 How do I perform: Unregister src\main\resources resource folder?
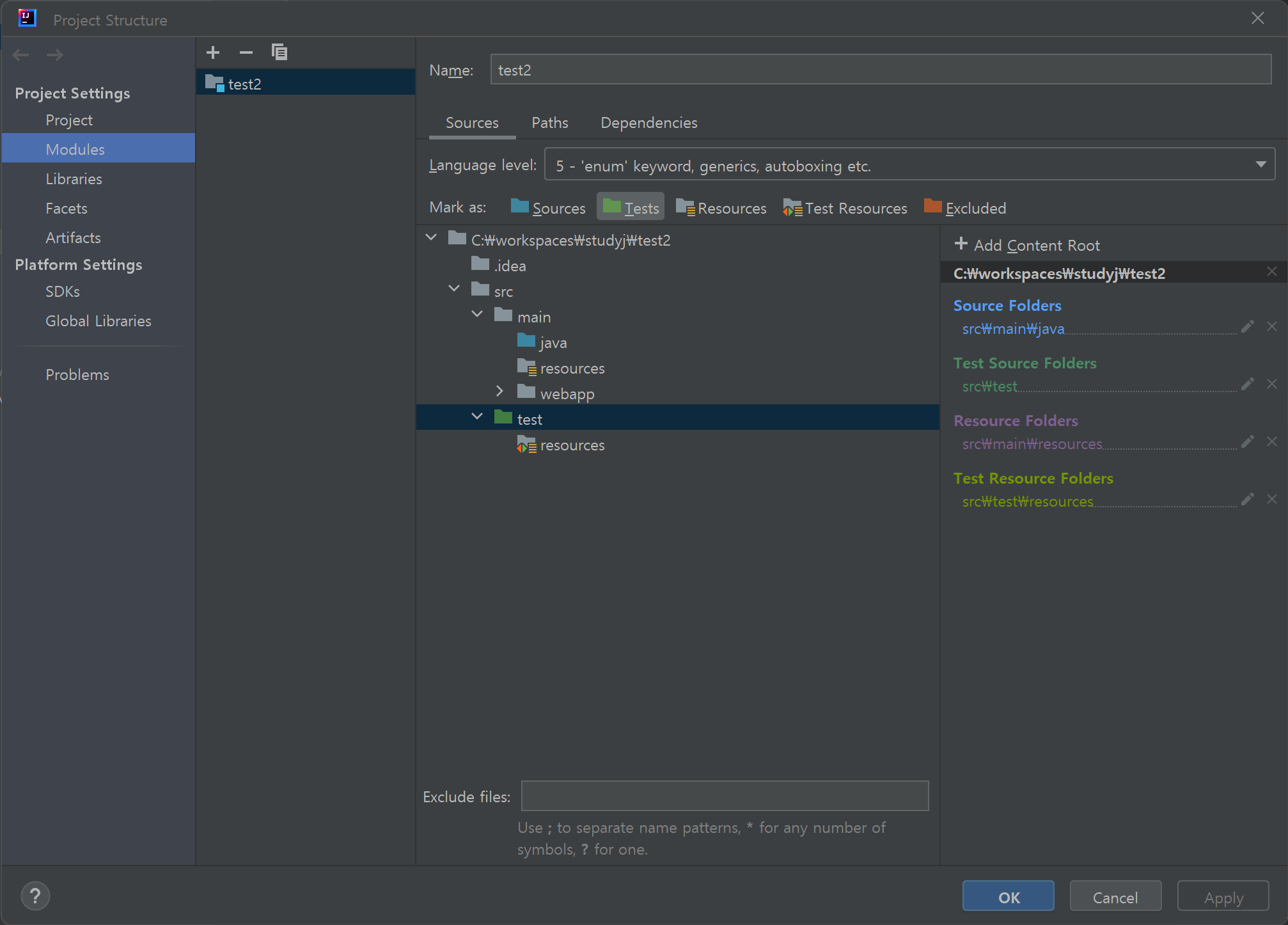coord(1272,441)
